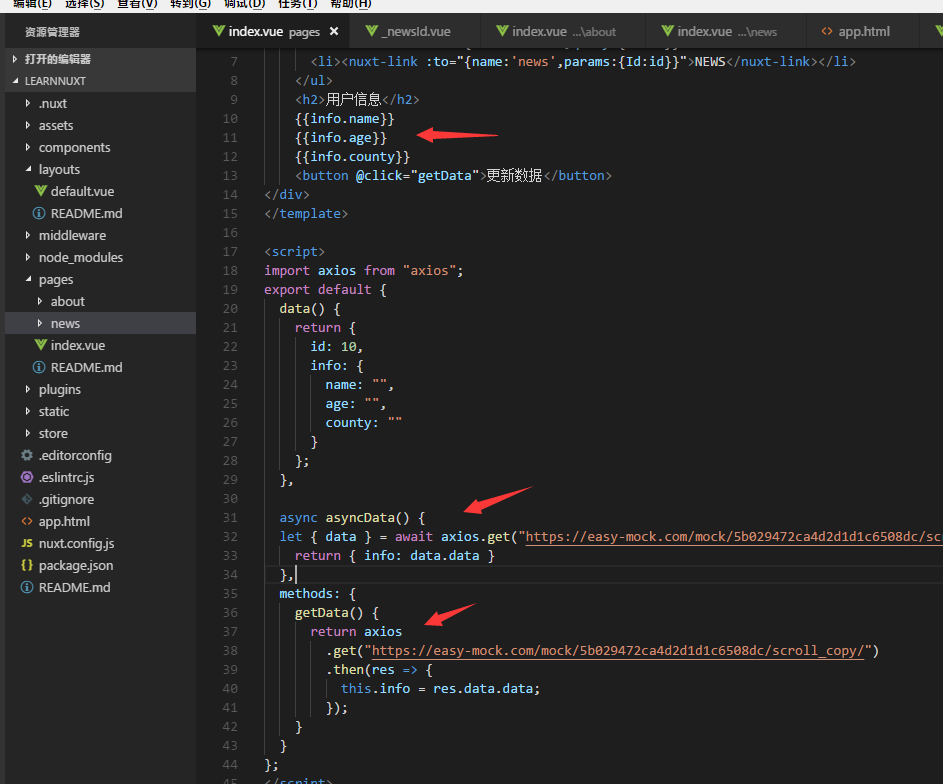This screenshot has height=784, width=943.
Task: Open .eslintrc.js file
Action: click(66, 477)
